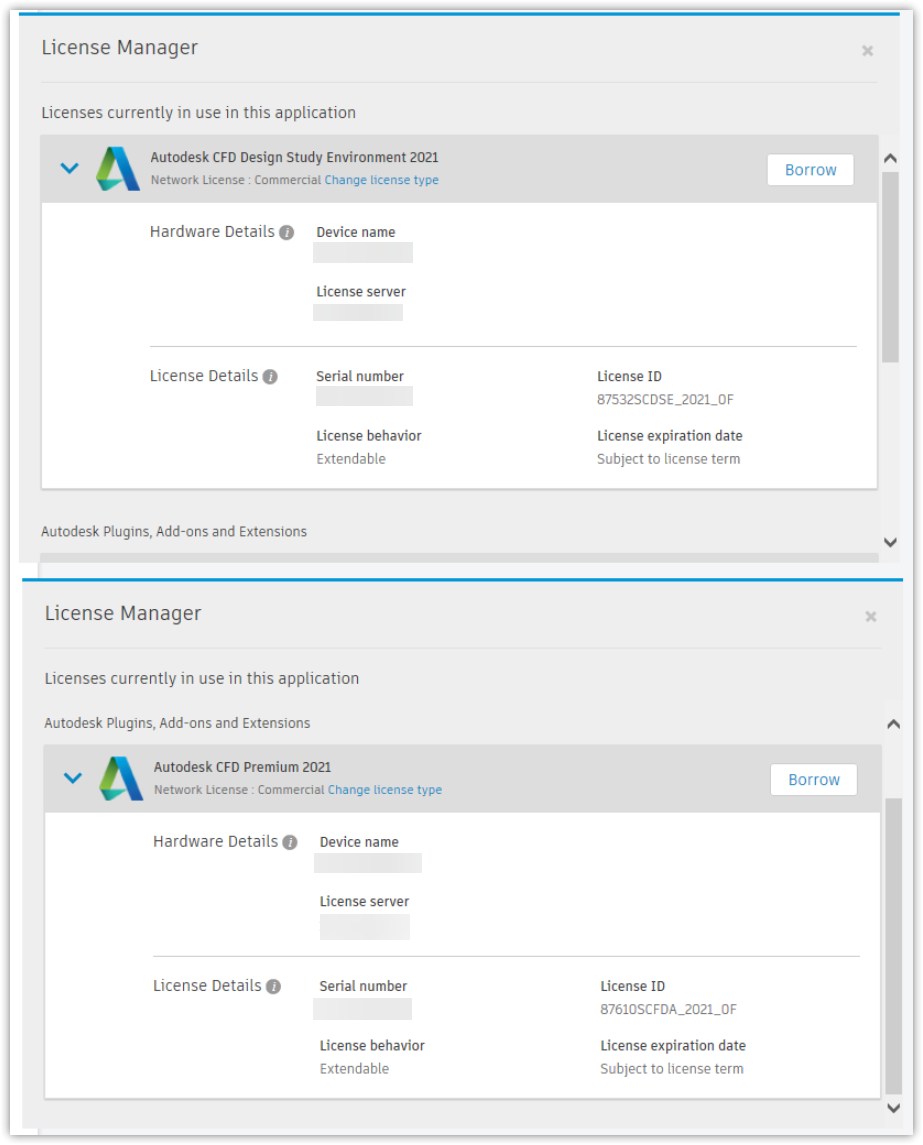
Task: Close the upper License Manager dialog
Action: coord(868,50)
